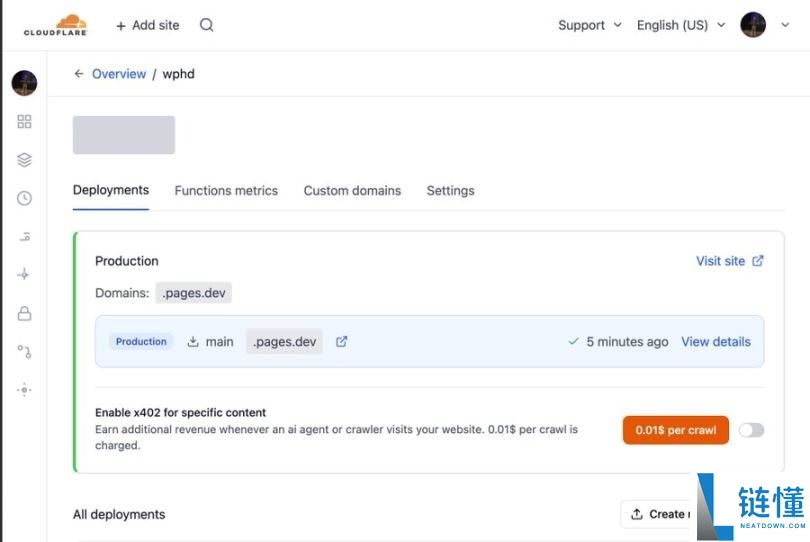810x542 pixels.
Task: Open the crosshair node sidebar icon
Action: [x=24, y=274]
